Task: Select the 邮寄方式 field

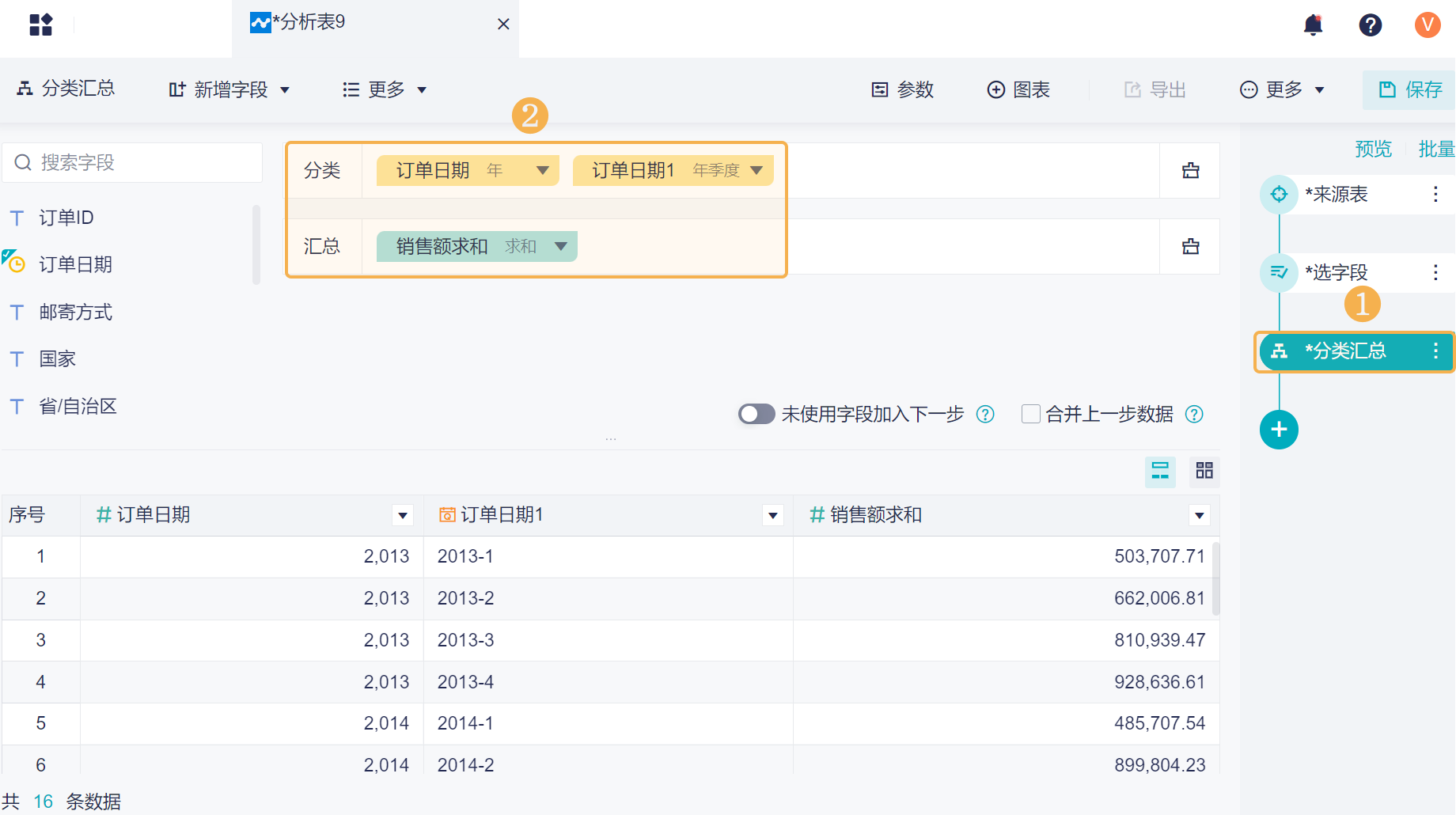Action: (76, 312)
